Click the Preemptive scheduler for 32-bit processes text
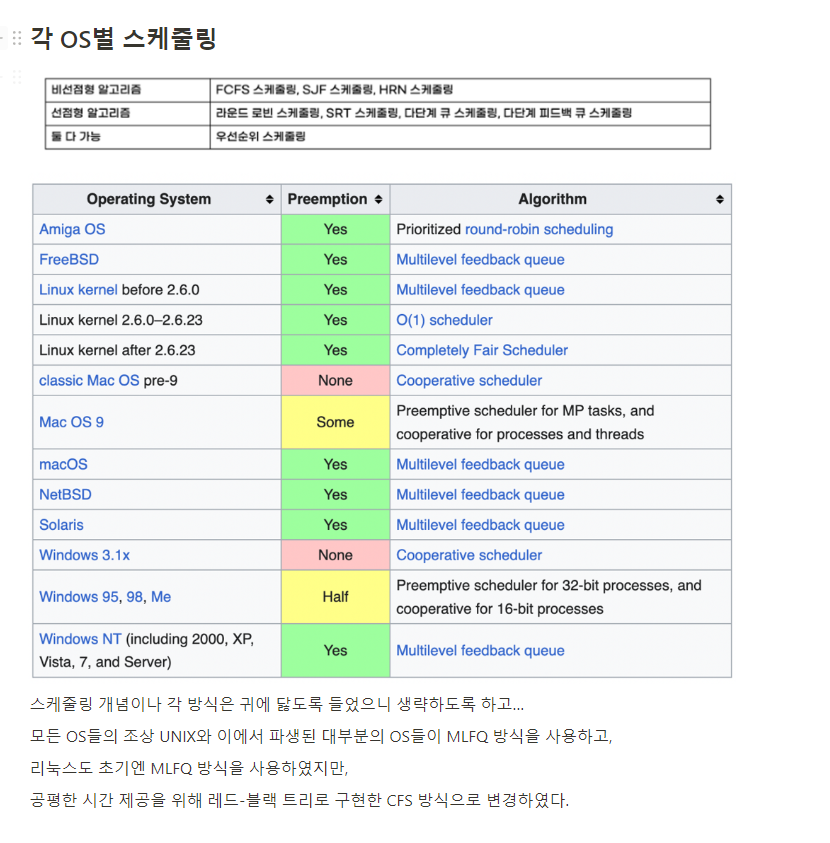Image resolution: width=830 pixels, height=843 pixels. [549, 597]
